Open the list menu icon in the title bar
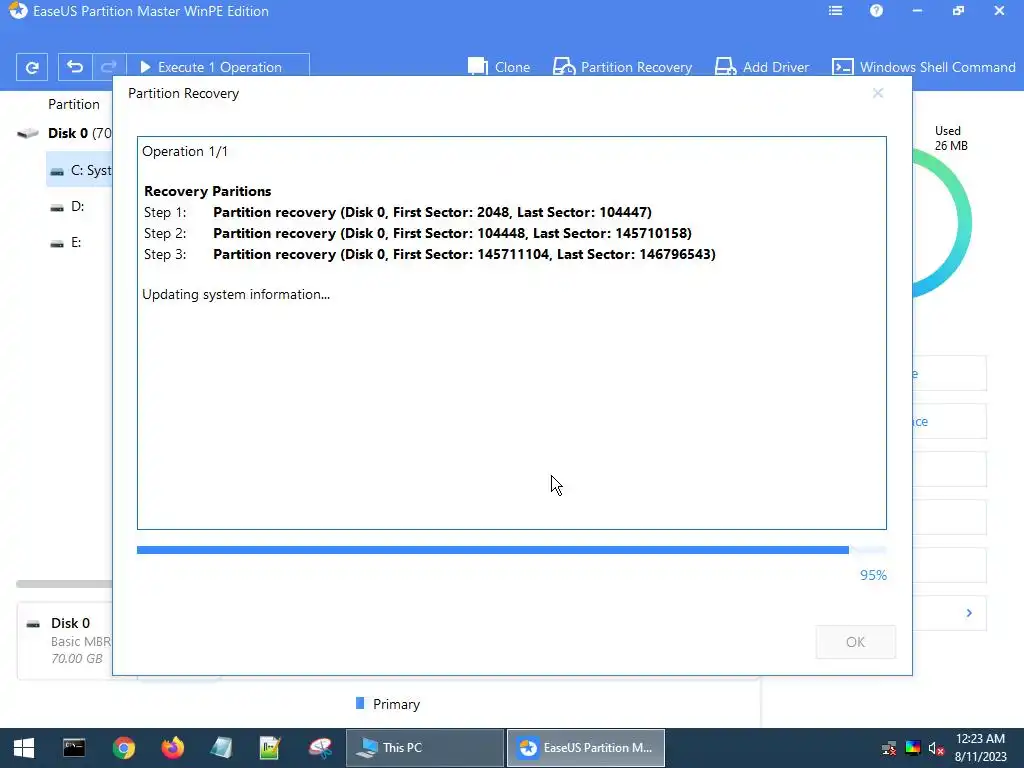Screen dimensions: 1024x768 835,11
